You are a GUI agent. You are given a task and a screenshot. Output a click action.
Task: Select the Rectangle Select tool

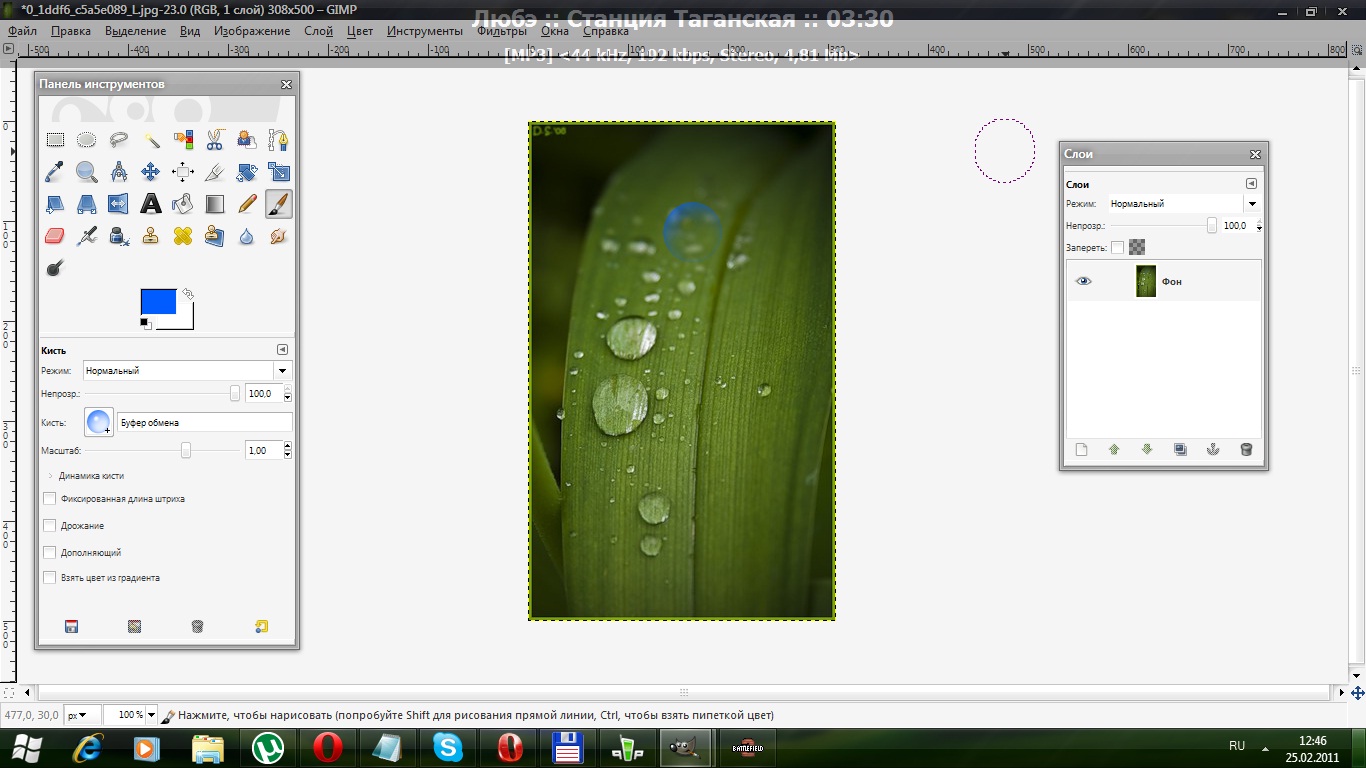click(55, 140)
